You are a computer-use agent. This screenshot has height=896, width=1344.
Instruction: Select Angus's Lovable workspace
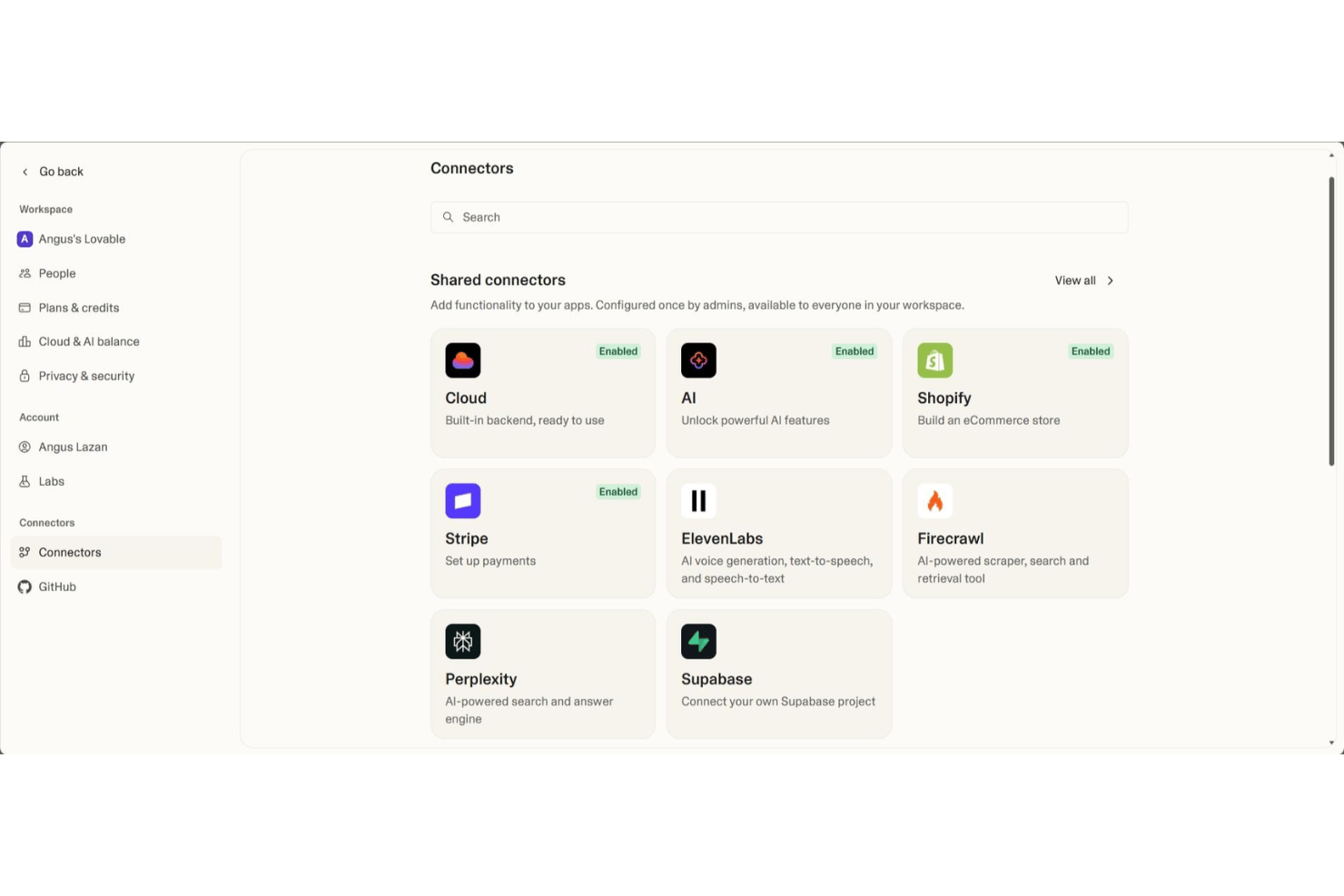click(x=116, y=239)
